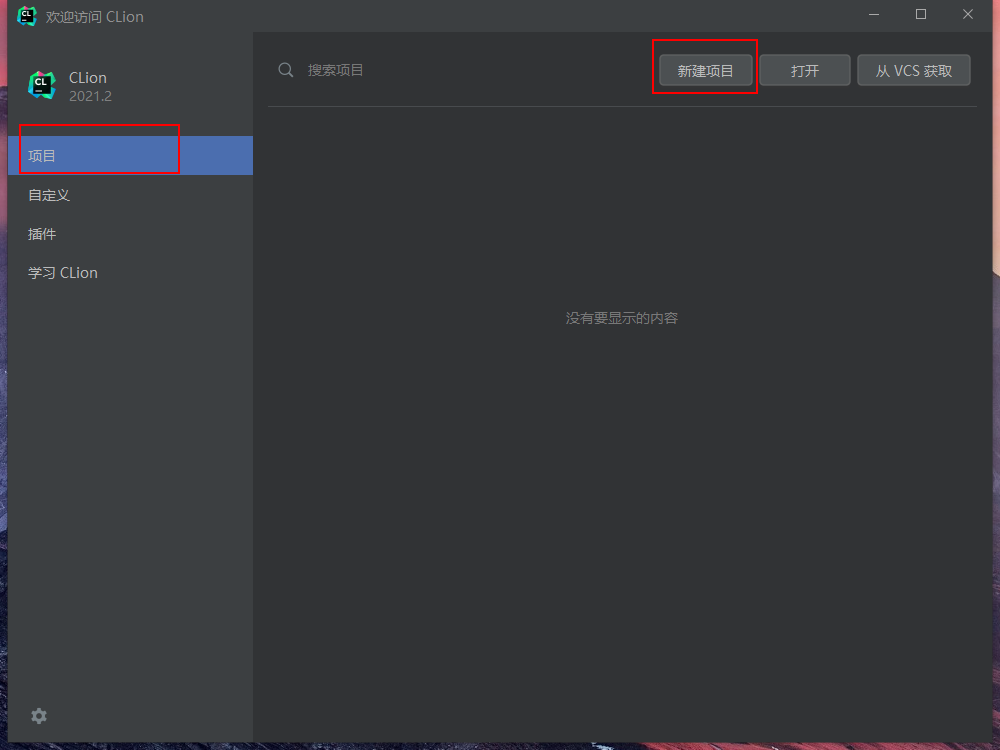Click the 2021.2 version text
The height and width of the screenshot is (750, 1000).
click(91, 96)
